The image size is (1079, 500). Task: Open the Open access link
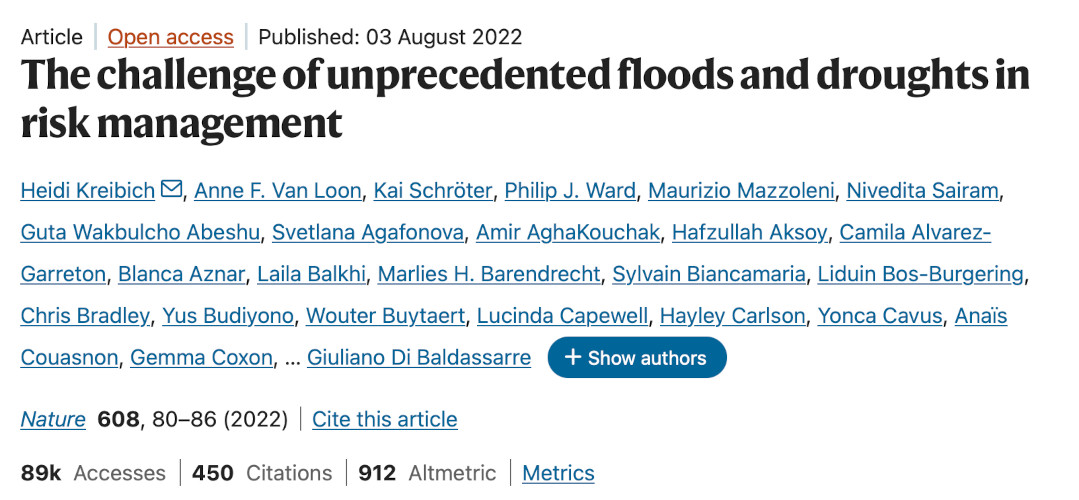[170, 38]
